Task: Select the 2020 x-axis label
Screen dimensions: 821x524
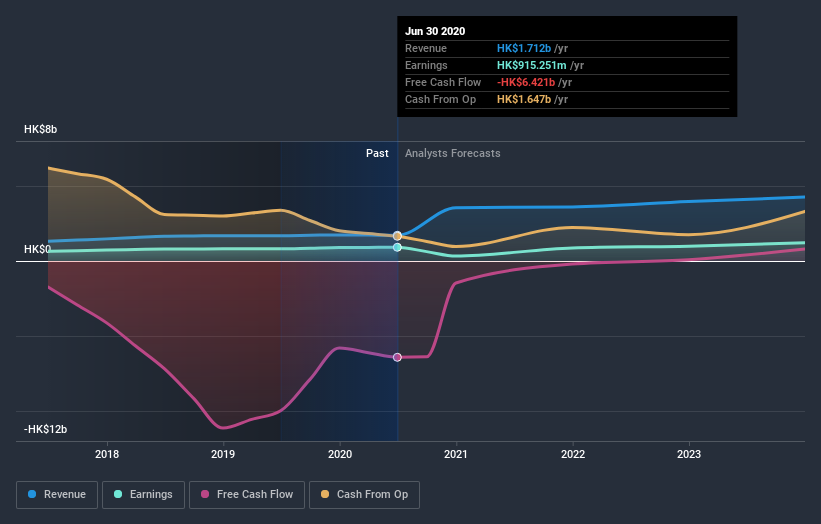Action: point(340,454)
